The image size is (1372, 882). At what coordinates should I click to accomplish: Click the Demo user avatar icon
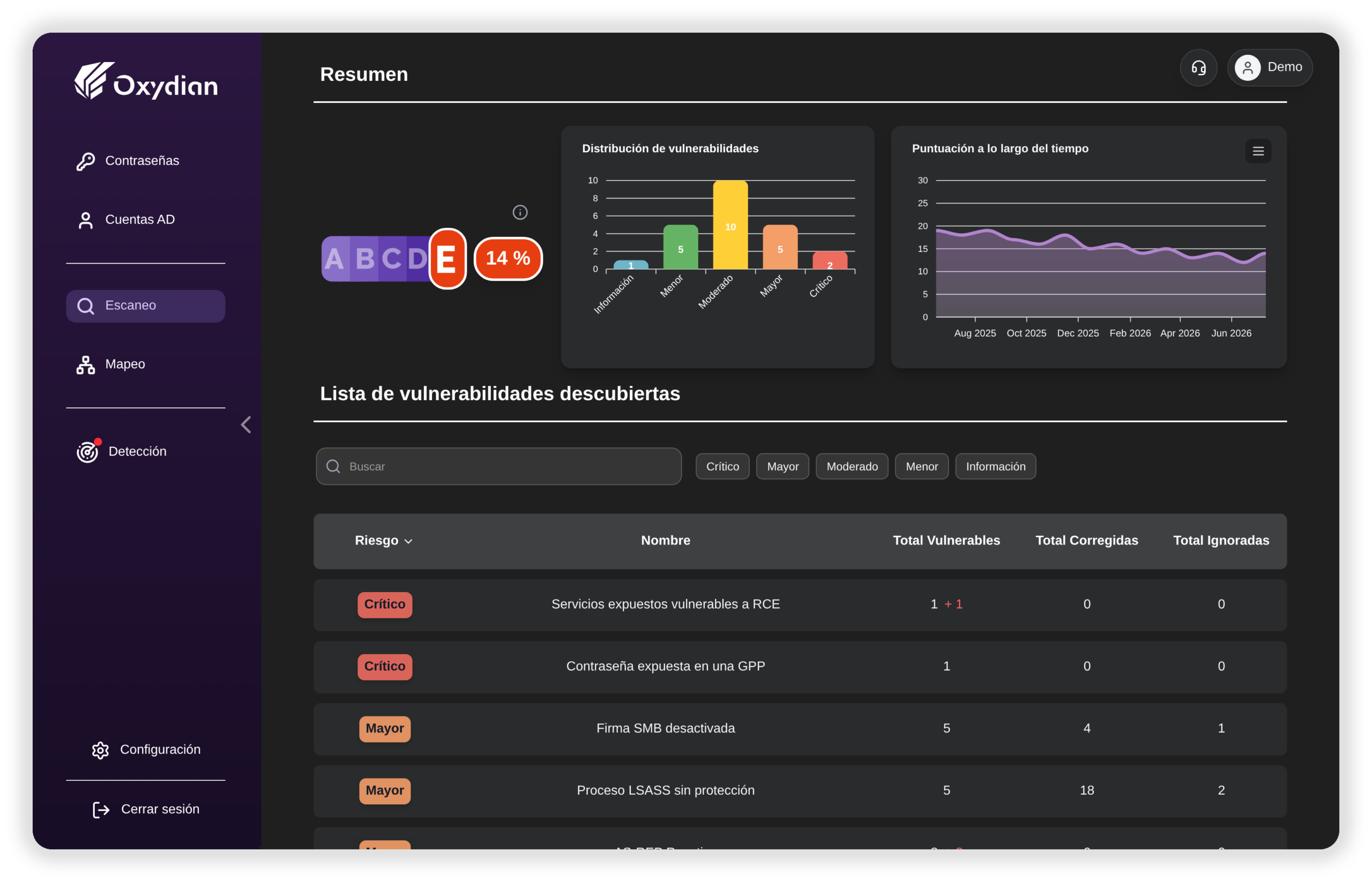[x=1247, y=68]
